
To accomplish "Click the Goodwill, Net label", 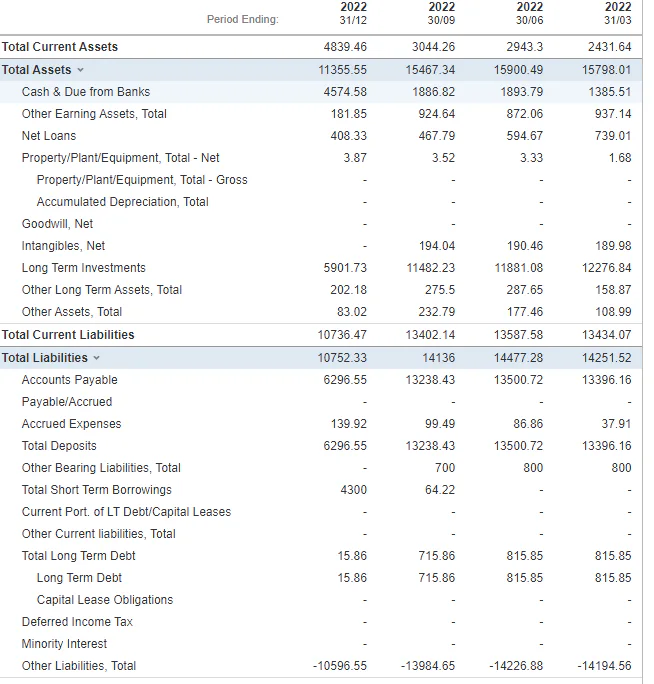I will tap(58, 224).
